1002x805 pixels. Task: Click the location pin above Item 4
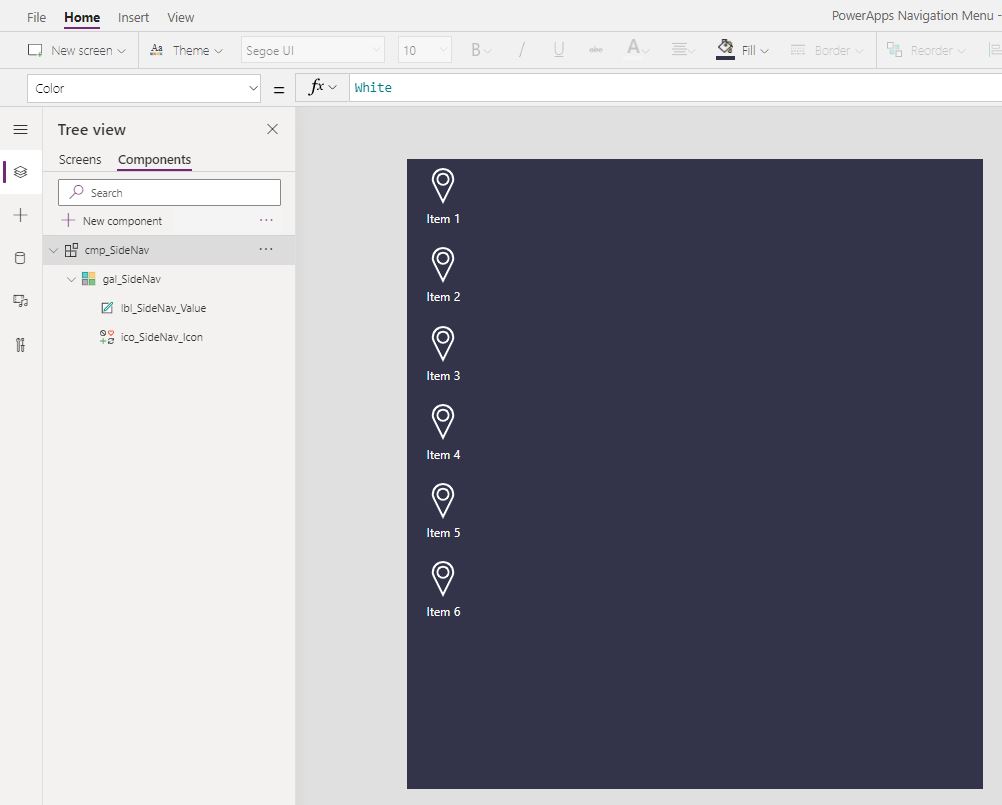443,422
